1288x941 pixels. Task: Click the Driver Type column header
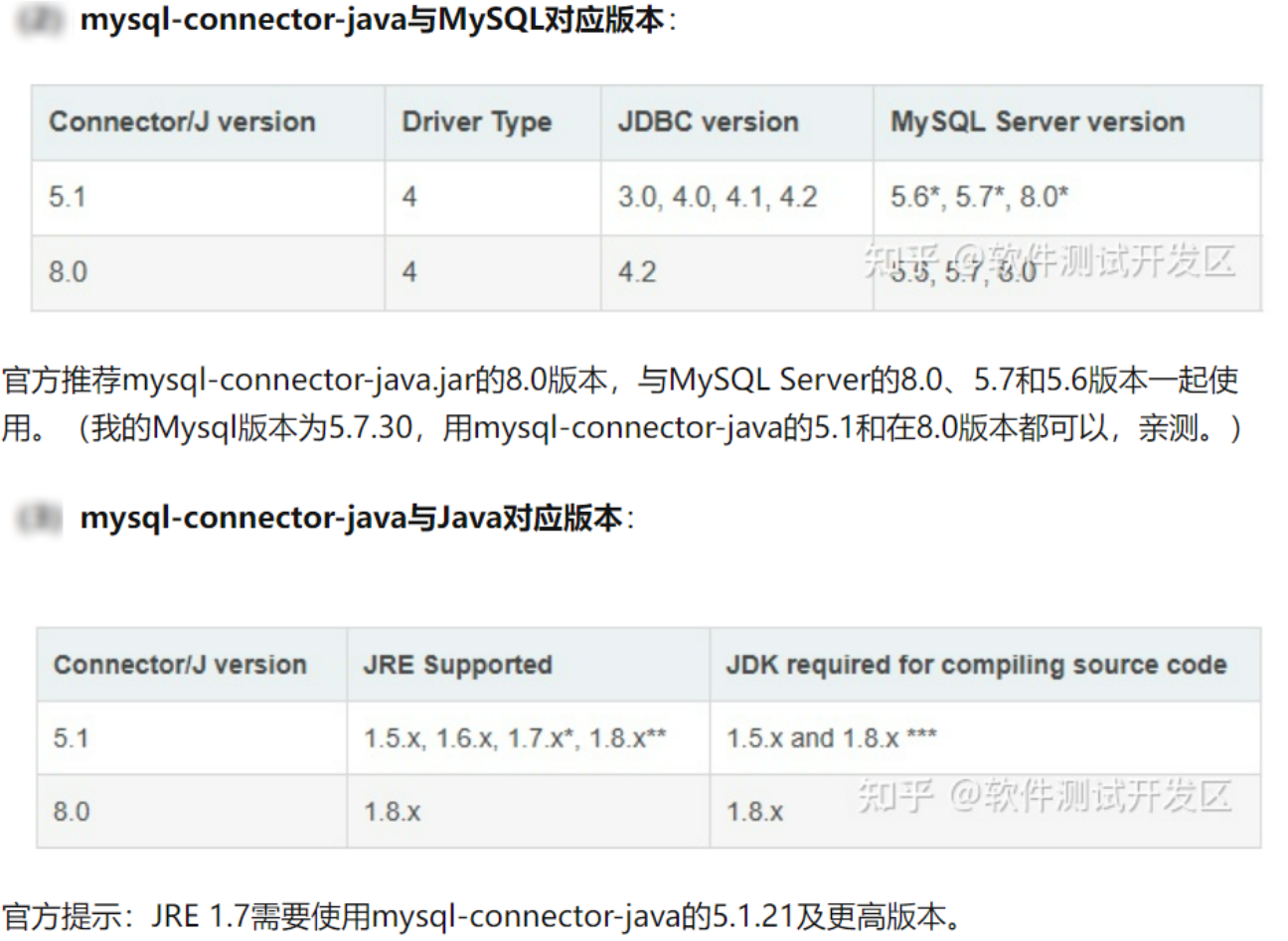(x=476, y=122)
